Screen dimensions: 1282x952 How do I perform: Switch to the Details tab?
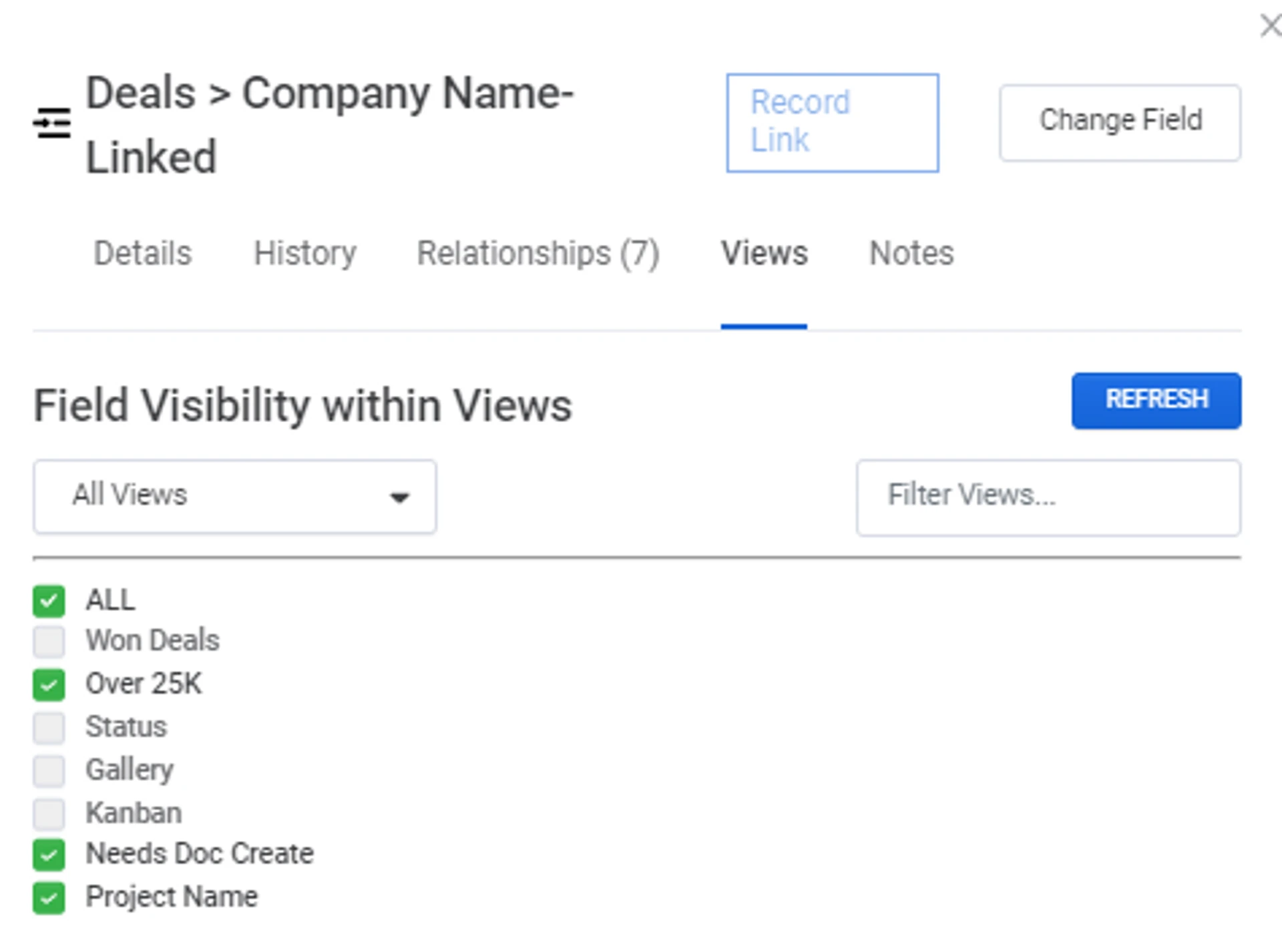pos(143,254)
